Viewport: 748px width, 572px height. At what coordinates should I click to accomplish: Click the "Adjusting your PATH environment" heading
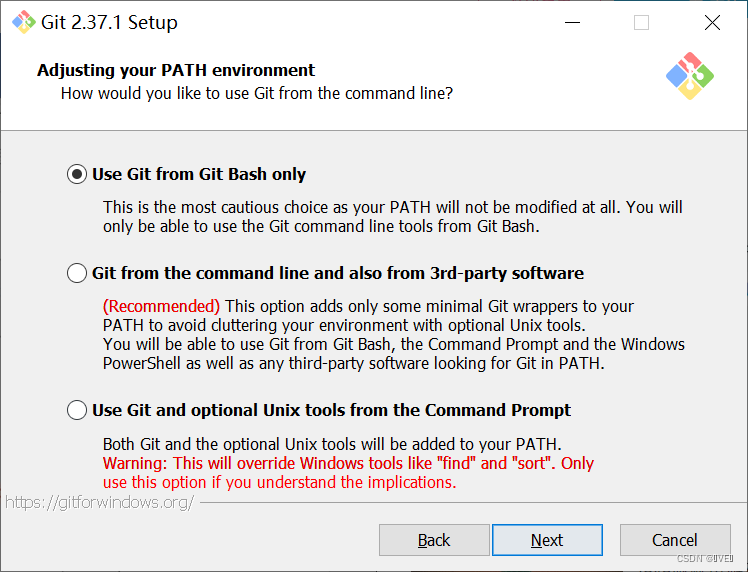tap(176, 70)
